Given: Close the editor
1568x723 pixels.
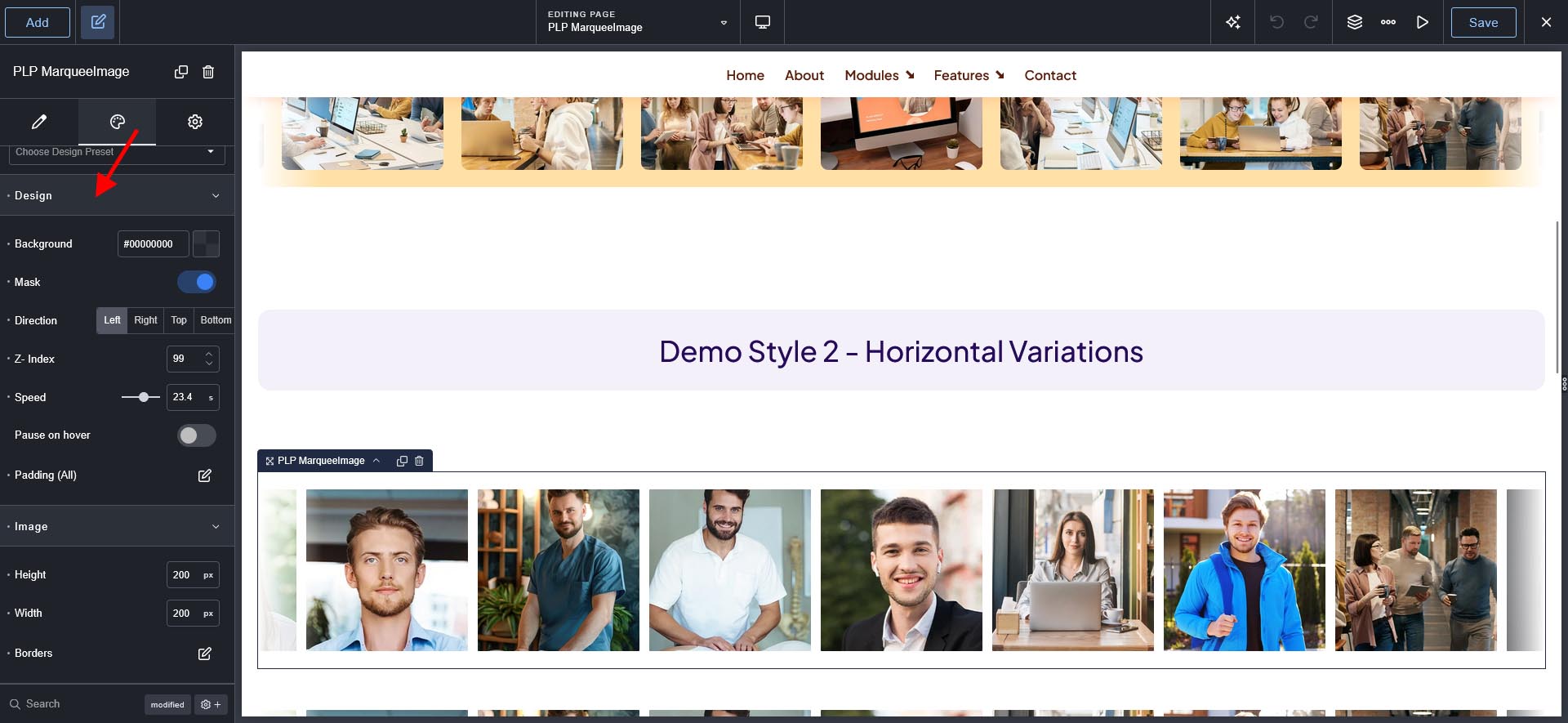Looking at the screenshot, I should coord(1546,22).
